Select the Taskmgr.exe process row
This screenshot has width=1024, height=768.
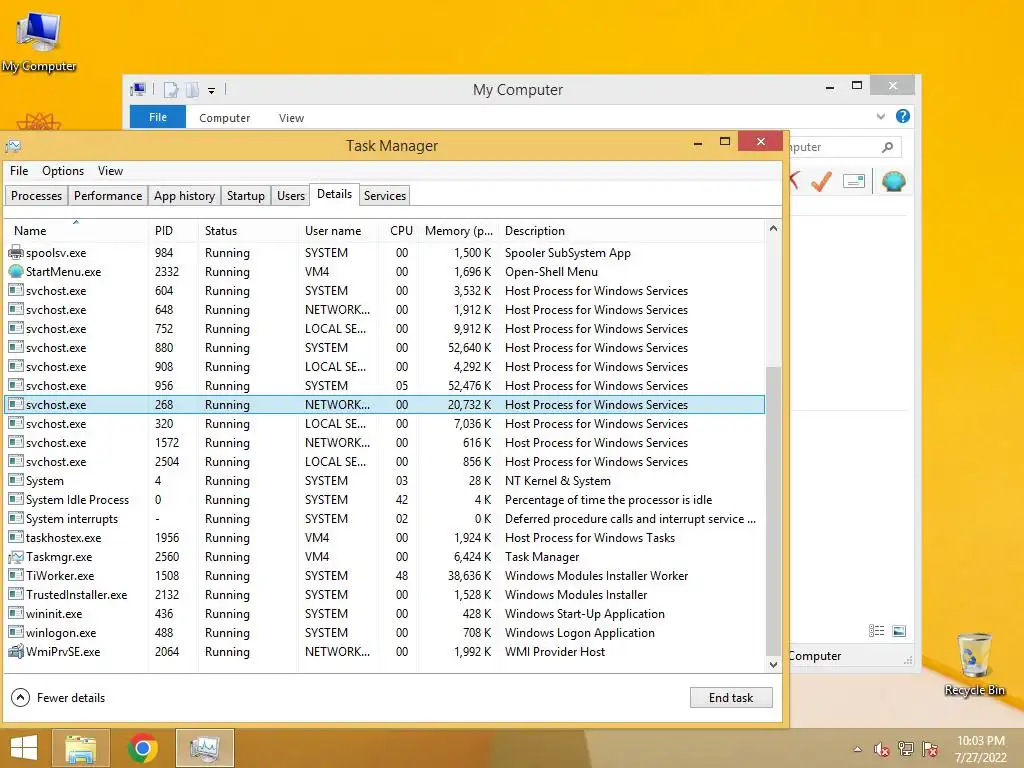click(385, 556)
